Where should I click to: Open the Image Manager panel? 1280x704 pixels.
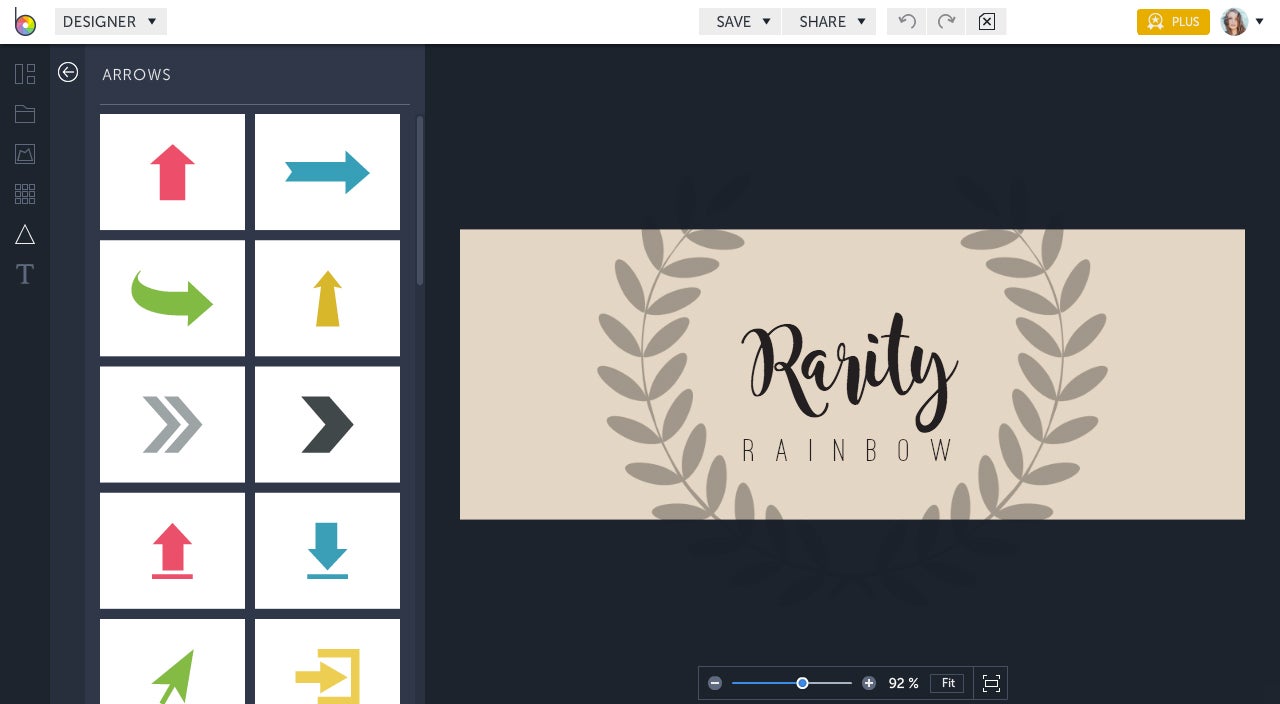coord(25,154)
